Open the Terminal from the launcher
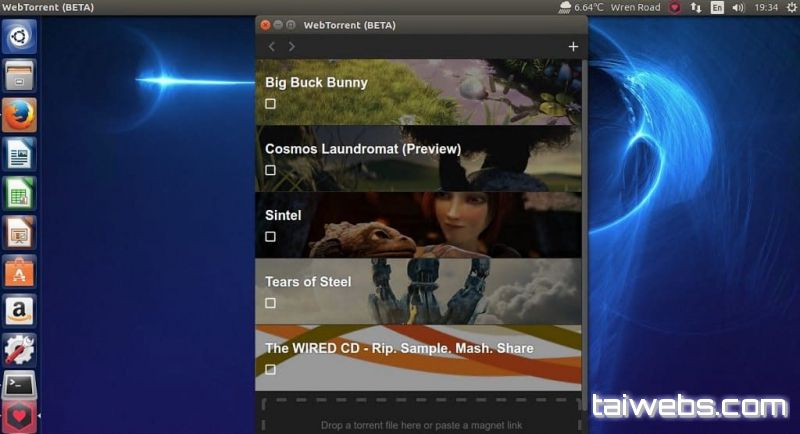The height and width of the screenshot is (434, 800). (19, 383)
